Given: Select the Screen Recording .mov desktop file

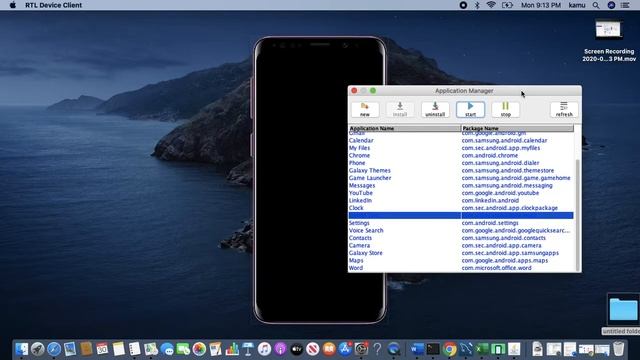Looking at the screenshot, I should coord(609,41).
